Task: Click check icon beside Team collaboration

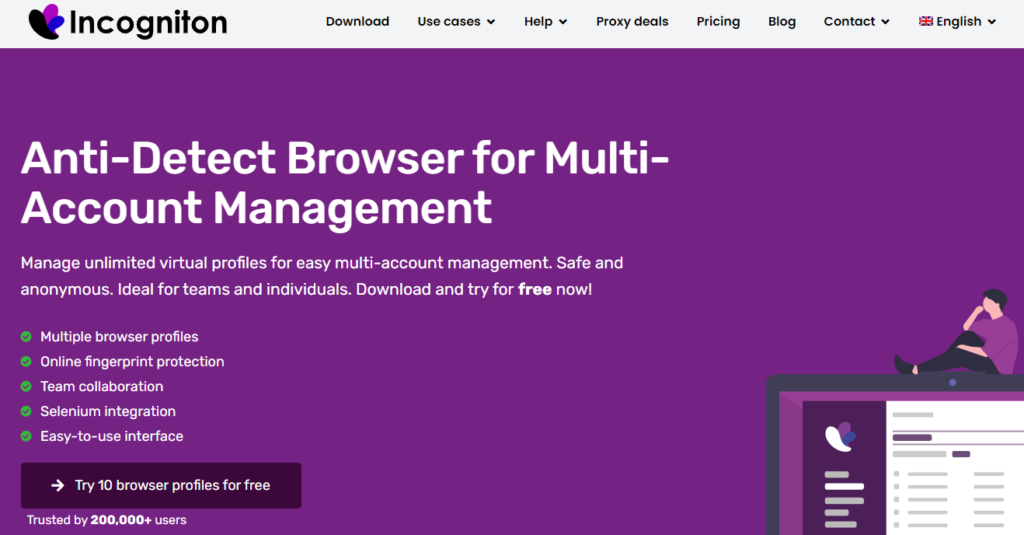Action: coord(26,387)
